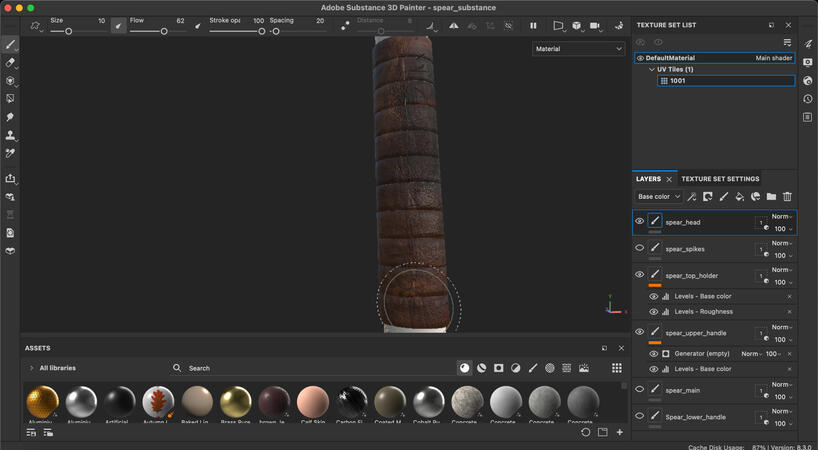The image size is (818, 450).
Task: Show the spear_spikes layer
Action: click(x=640, y=248)
